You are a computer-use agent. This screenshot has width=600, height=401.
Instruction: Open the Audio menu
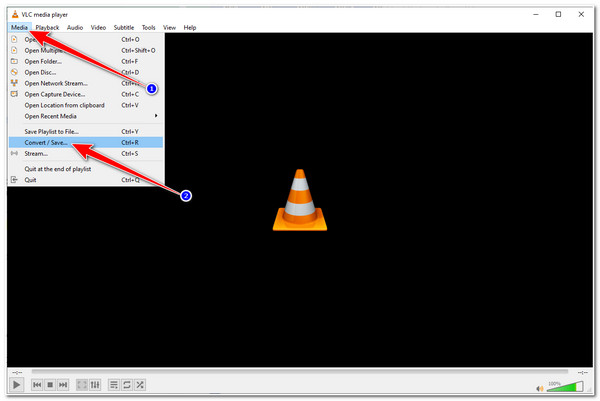point(75,28)
